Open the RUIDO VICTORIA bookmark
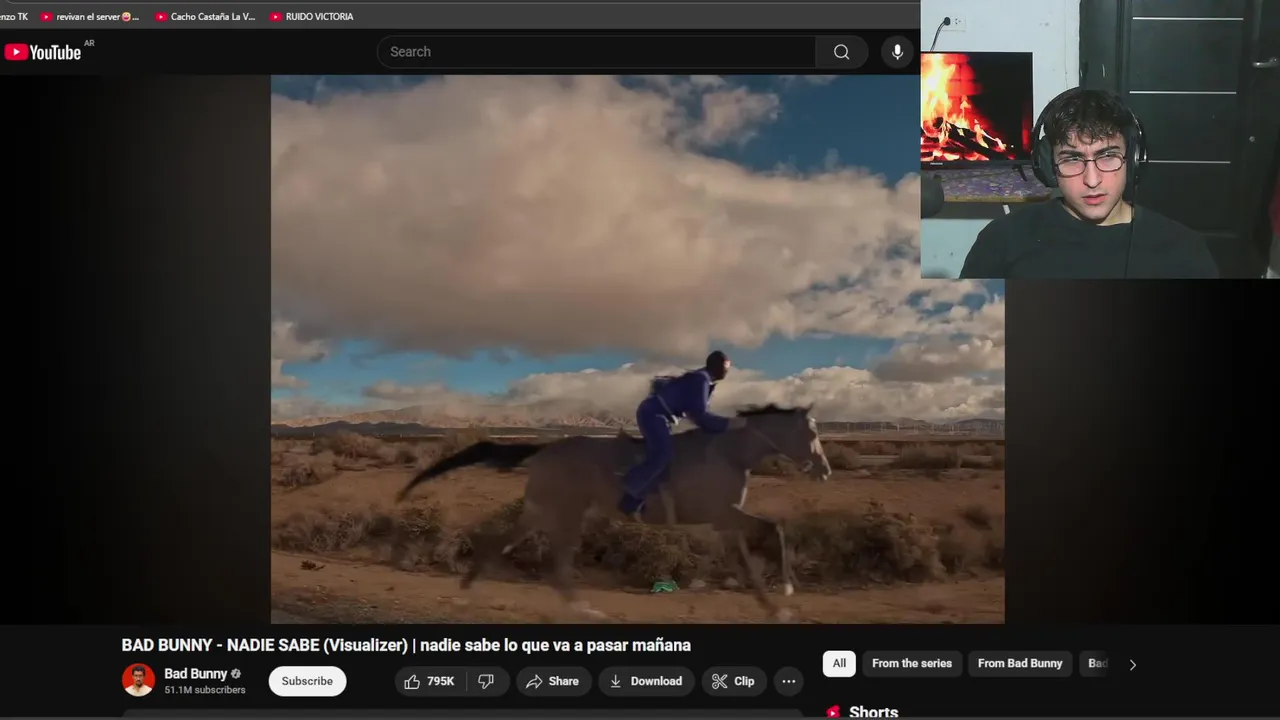Viewport: 1280px width, 720px height. pos(312,16)
